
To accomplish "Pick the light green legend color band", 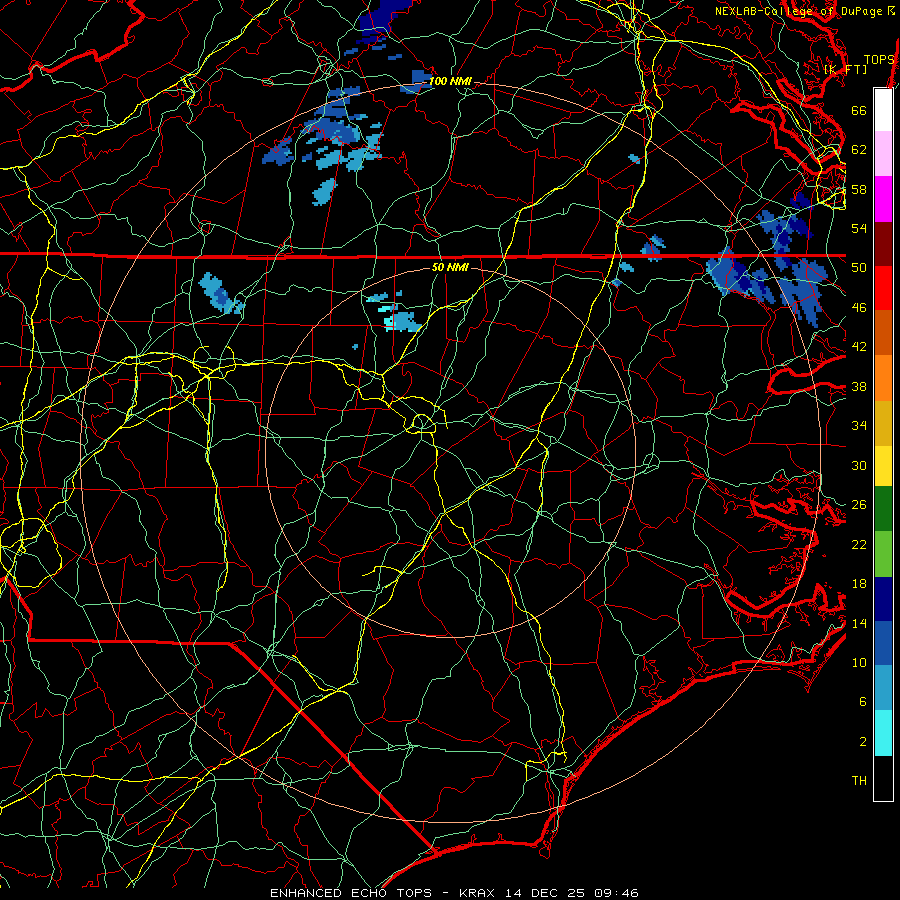I will (x=883, y=553).
